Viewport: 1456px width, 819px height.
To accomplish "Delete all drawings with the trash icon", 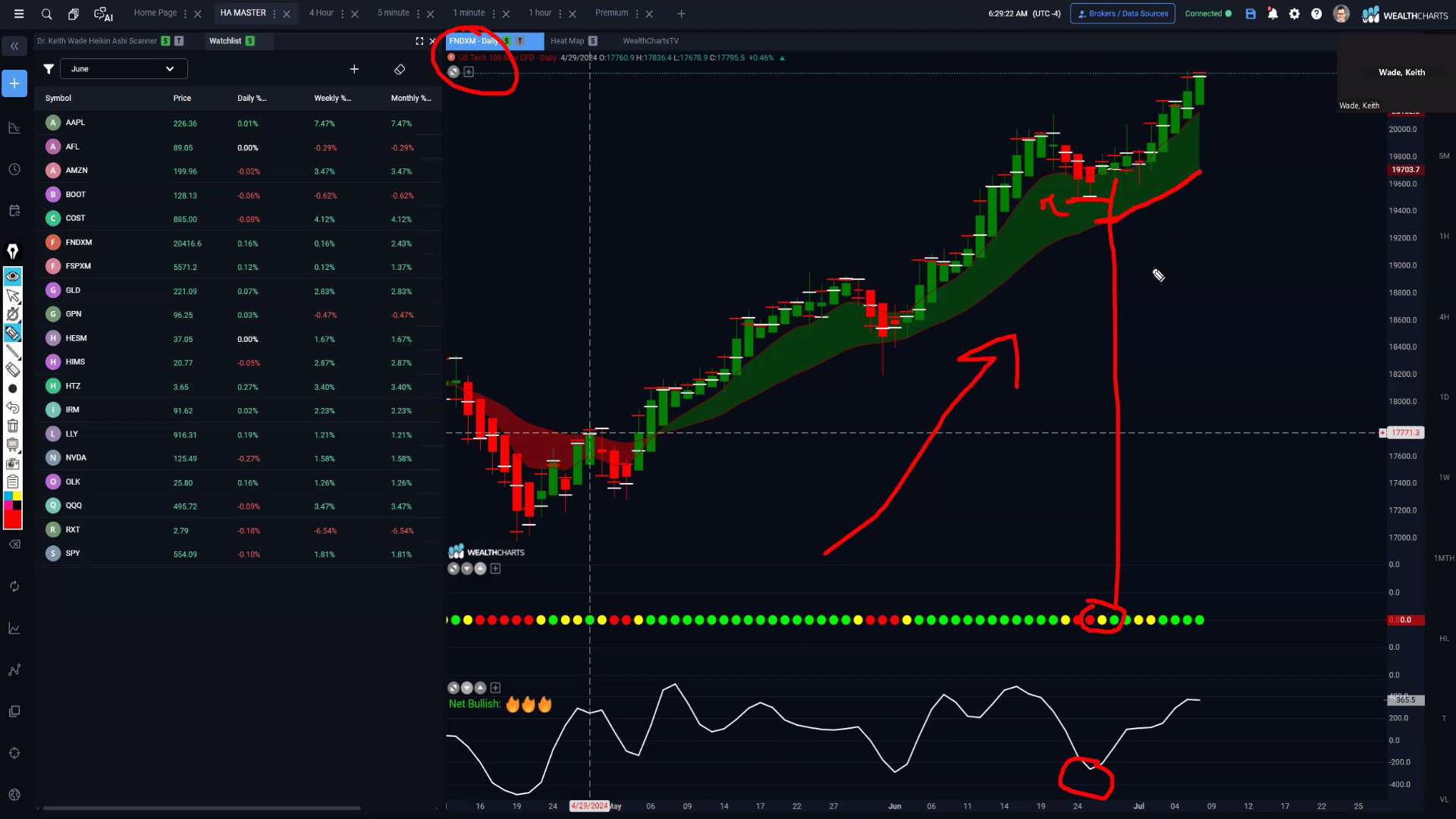I will coord(13,426).
